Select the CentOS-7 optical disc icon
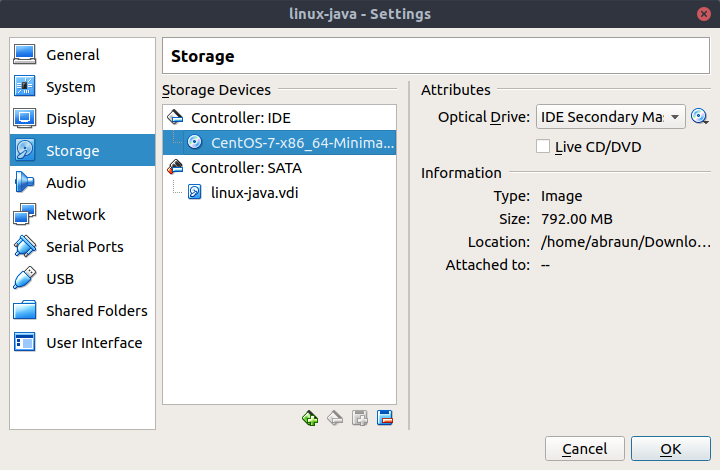The image size is (720, 470). [x=195, y=142]
